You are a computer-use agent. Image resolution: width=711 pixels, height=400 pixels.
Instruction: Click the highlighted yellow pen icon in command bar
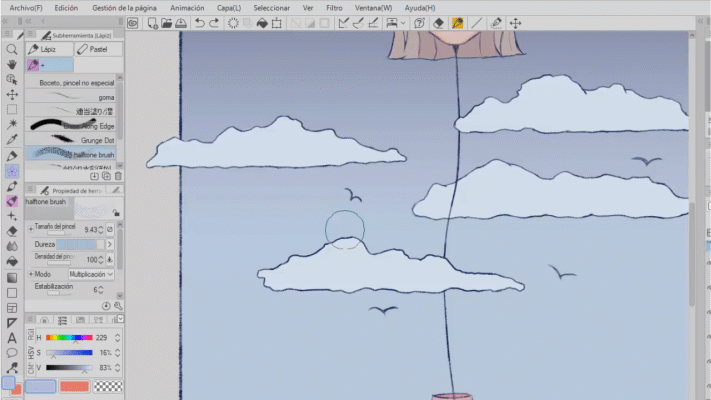pyautogui.click(x=458, y=23)
